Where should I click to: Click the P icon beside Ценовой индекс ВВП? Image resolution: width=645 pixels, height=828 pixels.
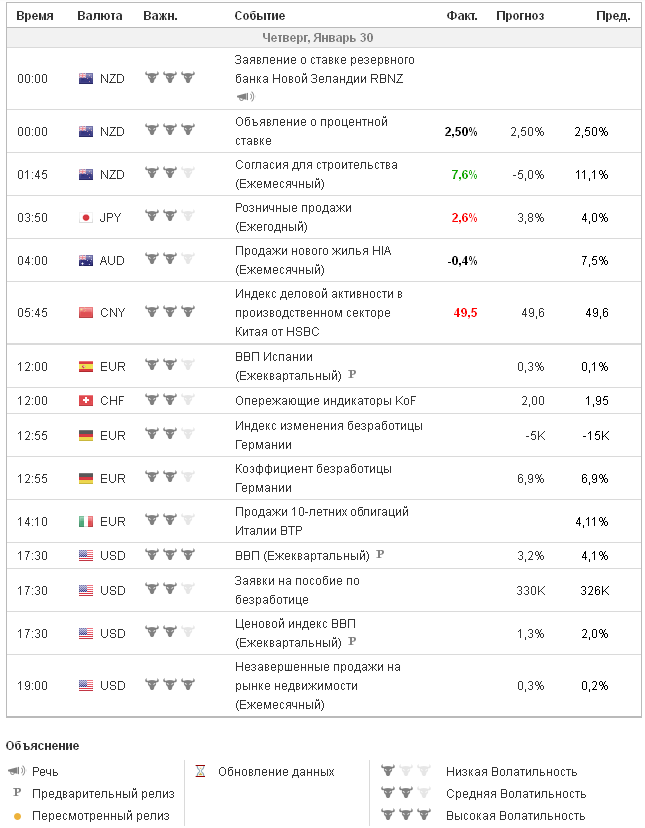351,642
